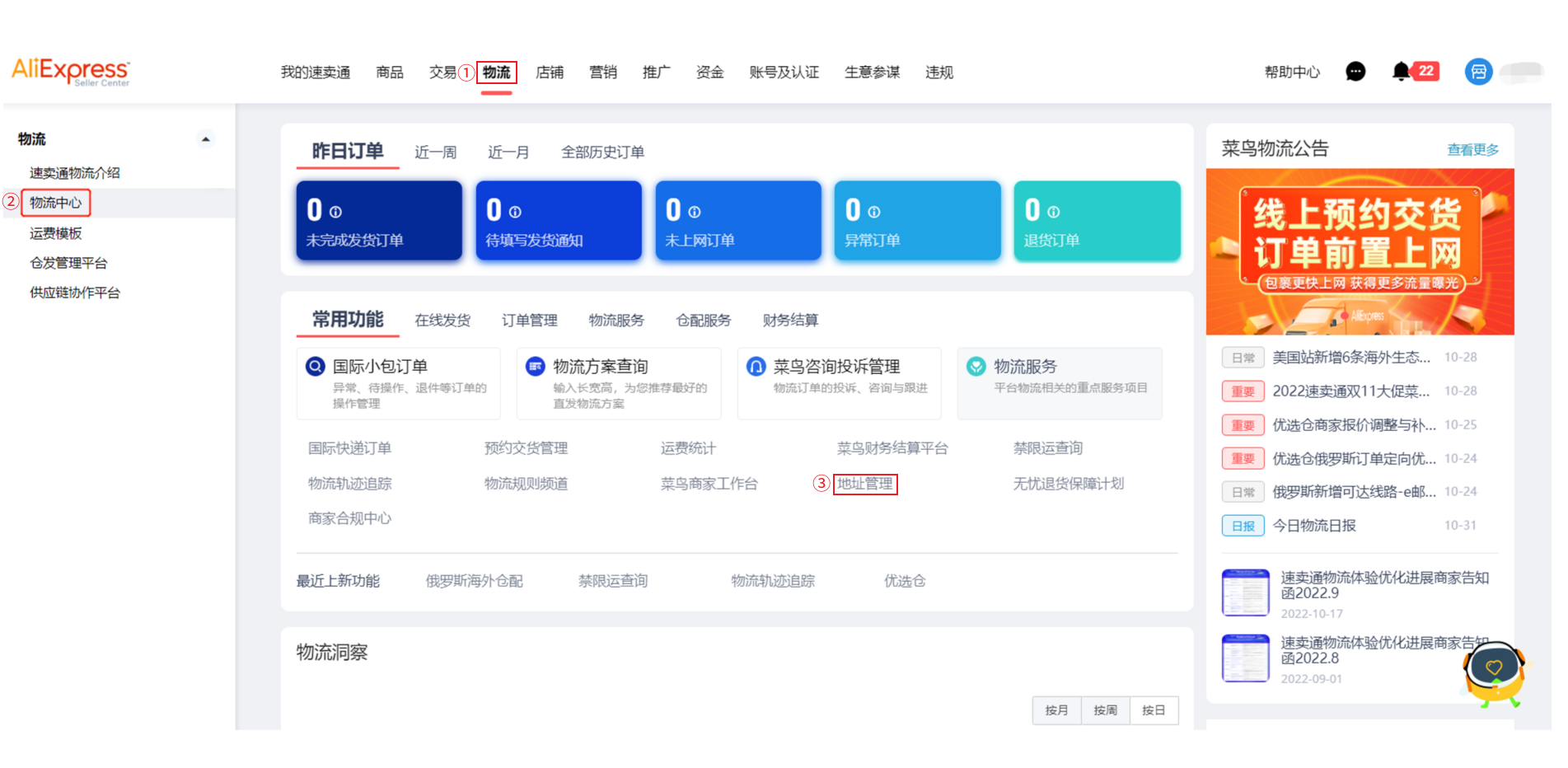Open the chat messages bubble icon

(x=1355, y=72)
